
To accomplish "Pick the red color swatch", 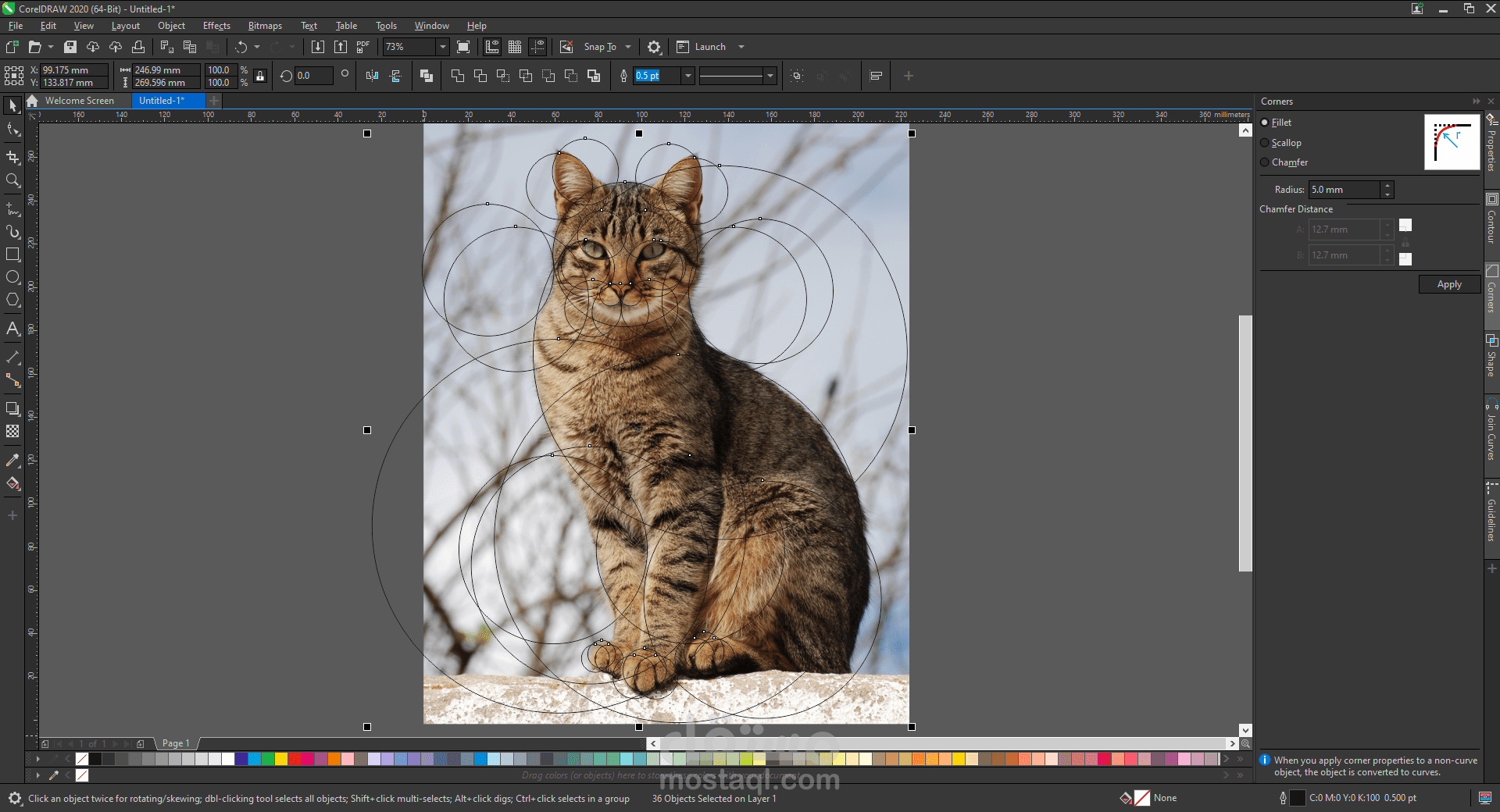I will pos(295,759).
